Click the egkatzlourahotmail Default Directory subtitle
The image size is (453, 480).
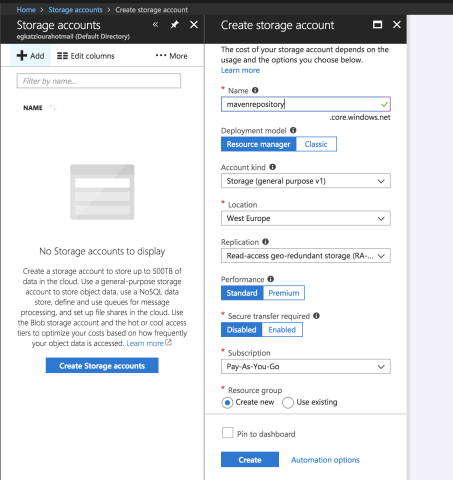tap(73, 36)
